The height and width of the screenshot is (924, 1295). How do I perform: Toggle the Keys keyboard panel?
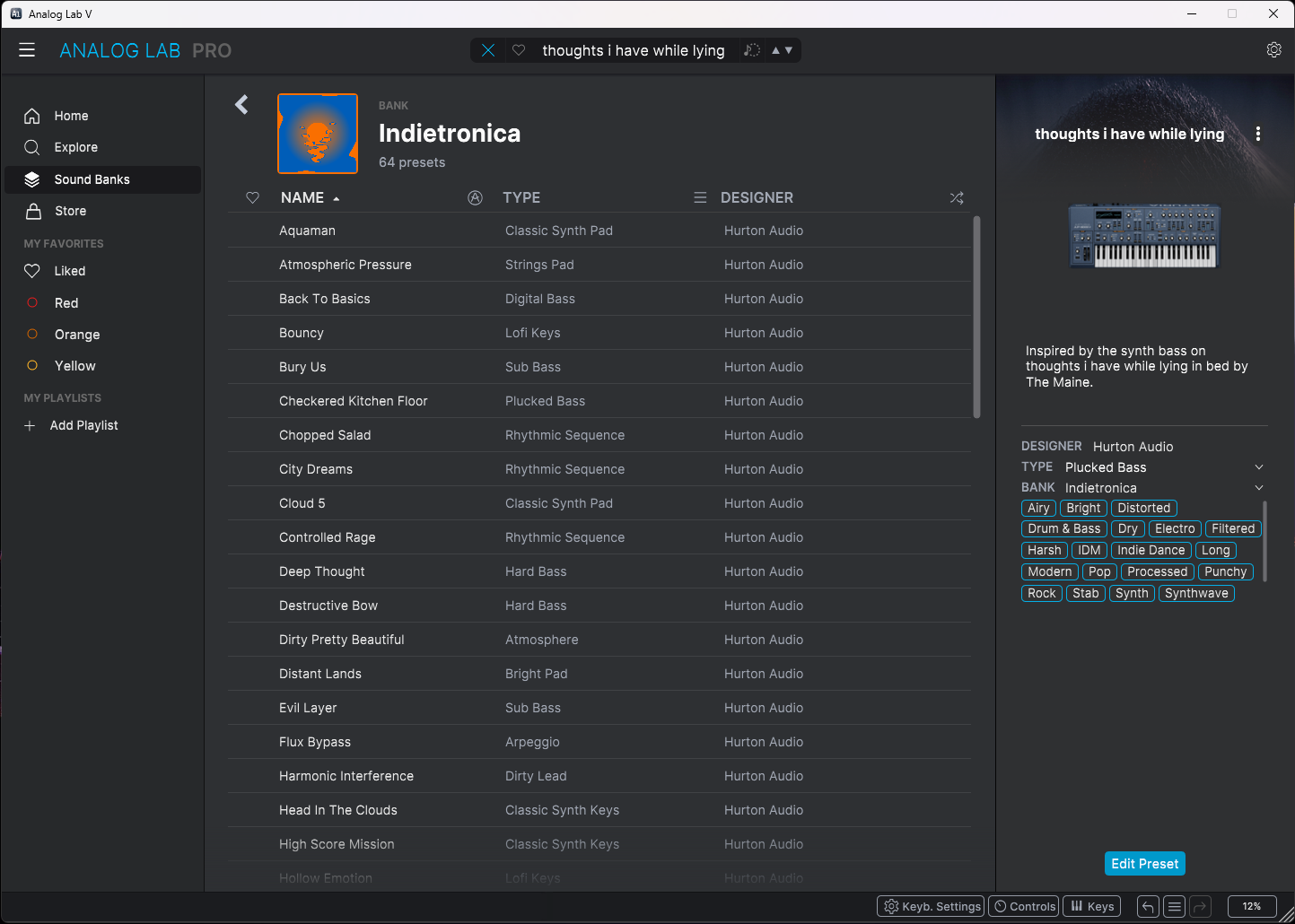[1092, 906]
